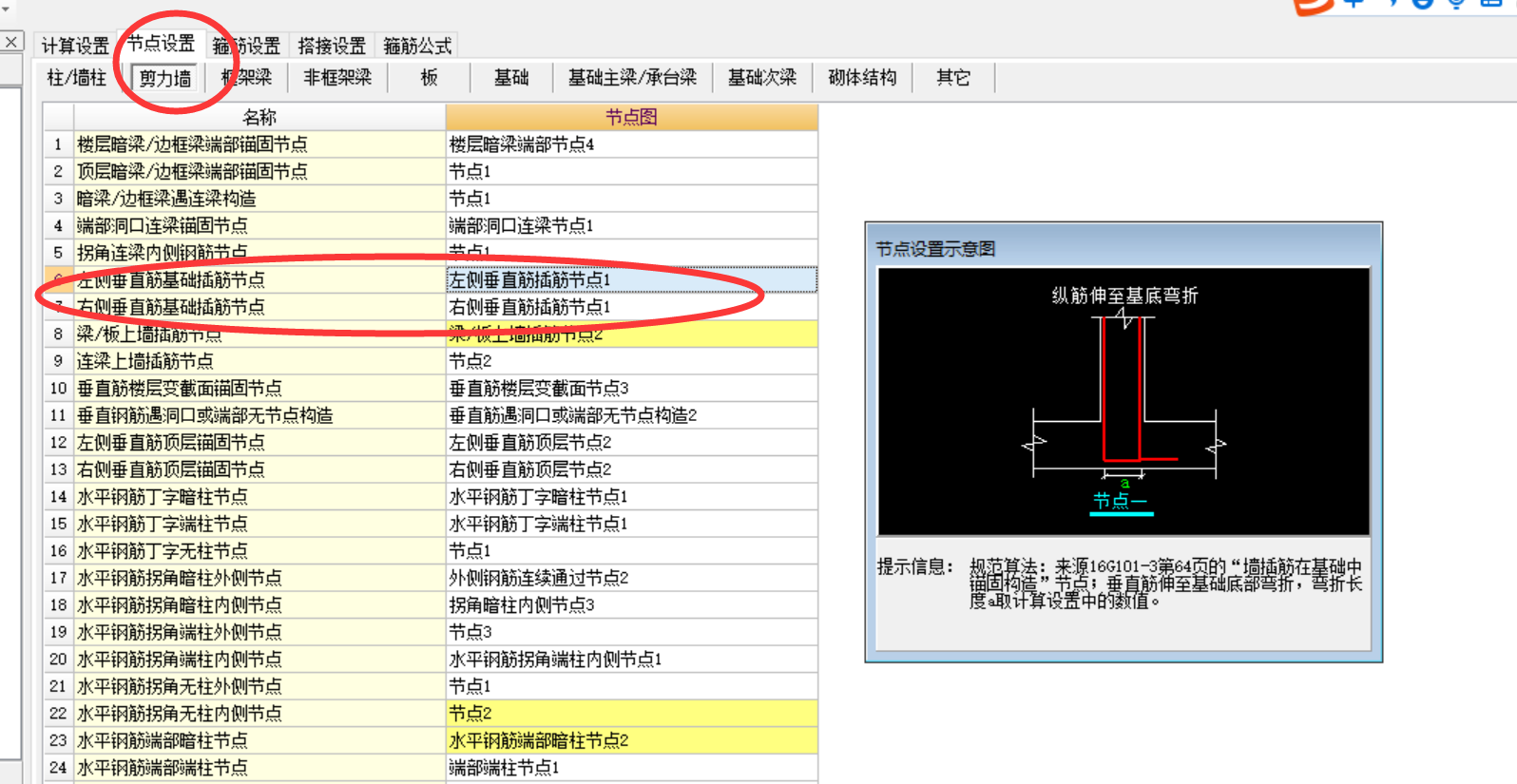This screenshot has height=784, width=1517.
Task: Click value 右侧垂直筋插筋节点1
Action: 631,307
